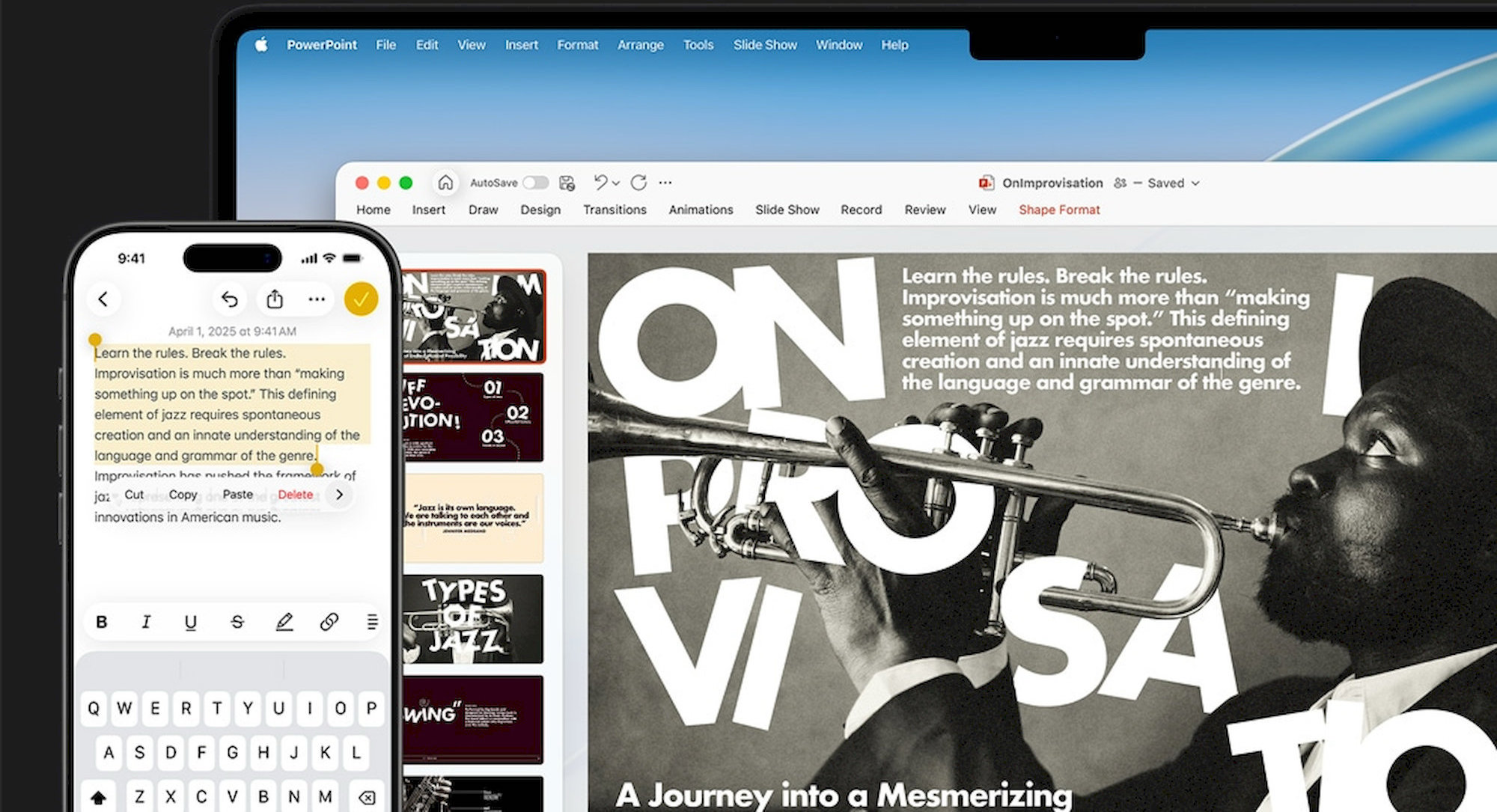Screen dimensions: 1497x812
Task: Tap the Bold formatting icon
Action: click(102, 622)
